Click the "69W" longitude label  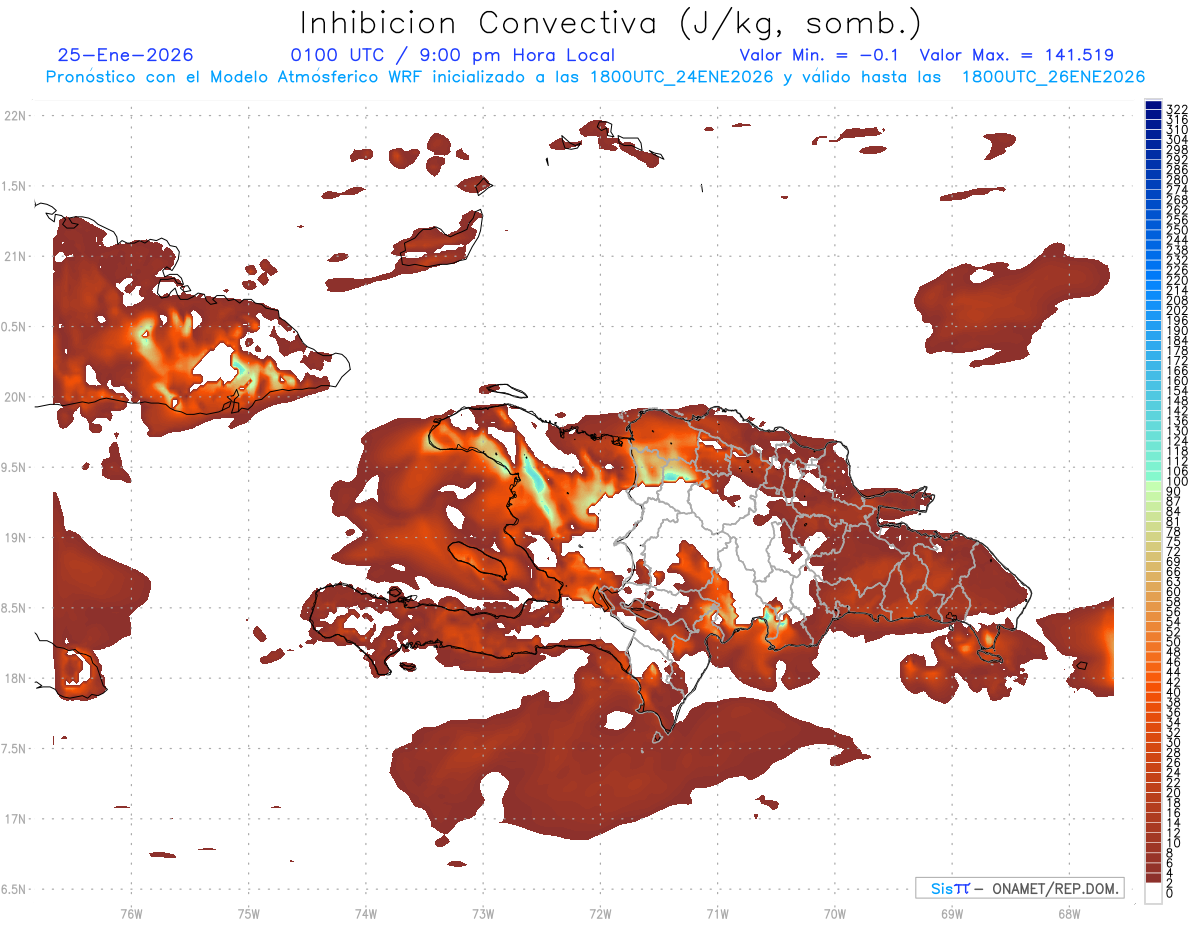click(x=952, y=913)
